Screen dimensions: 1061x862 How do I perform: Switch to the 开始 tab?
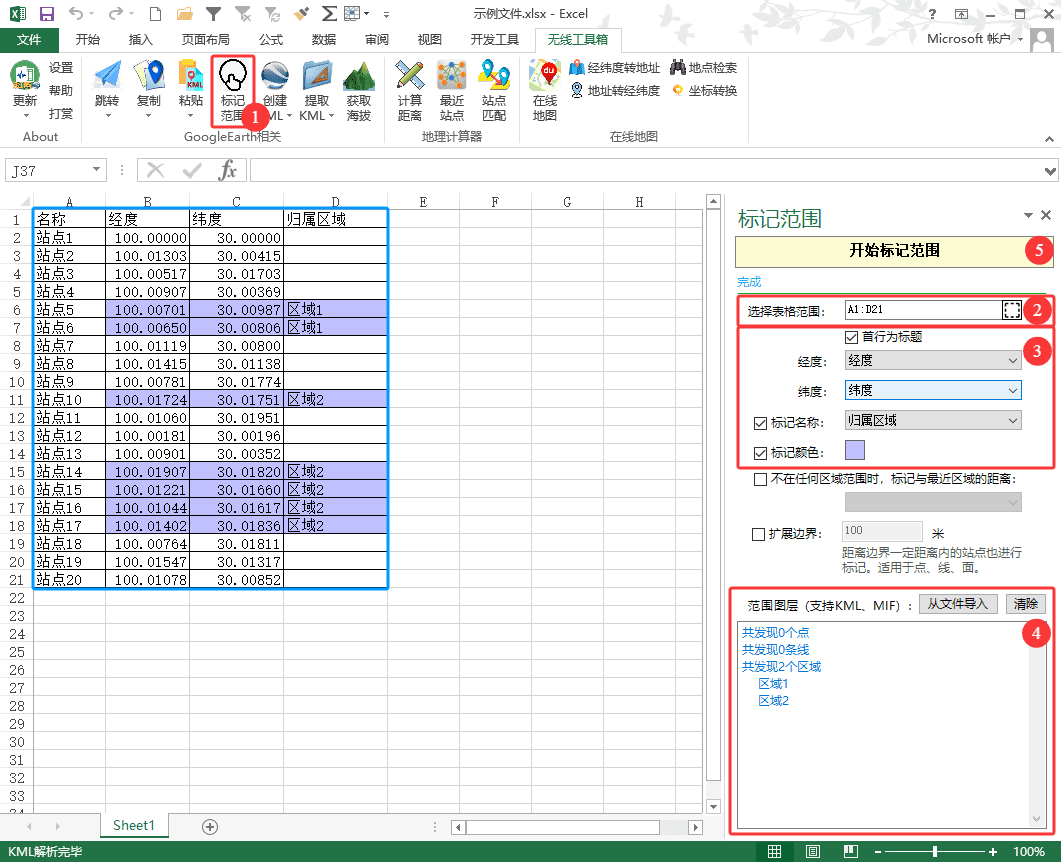point(88,40)
